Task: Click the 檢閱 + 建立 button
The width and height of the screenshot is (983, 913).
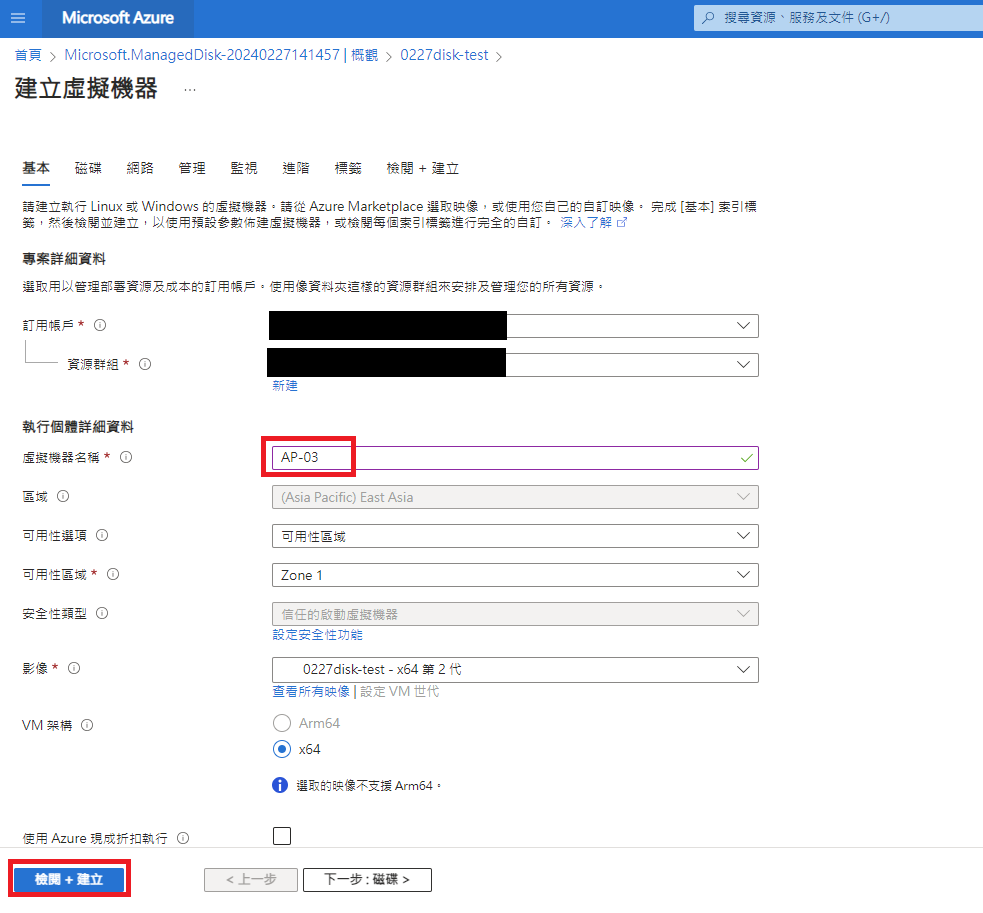Action: pos(69,879)
